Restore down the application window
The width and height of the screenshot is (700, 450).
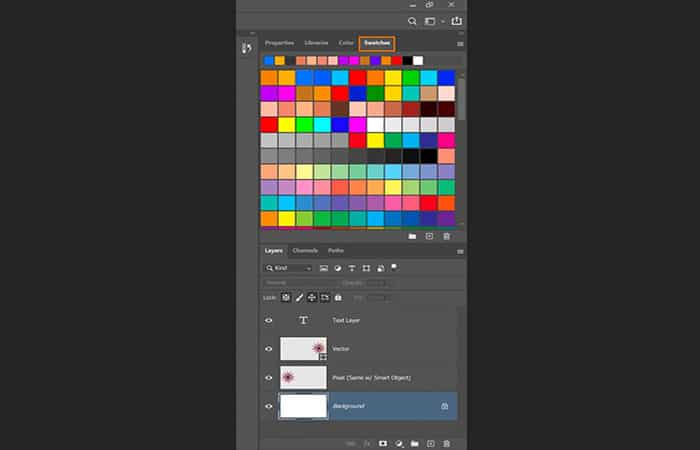pyautogui.click(x=429, y=4)
